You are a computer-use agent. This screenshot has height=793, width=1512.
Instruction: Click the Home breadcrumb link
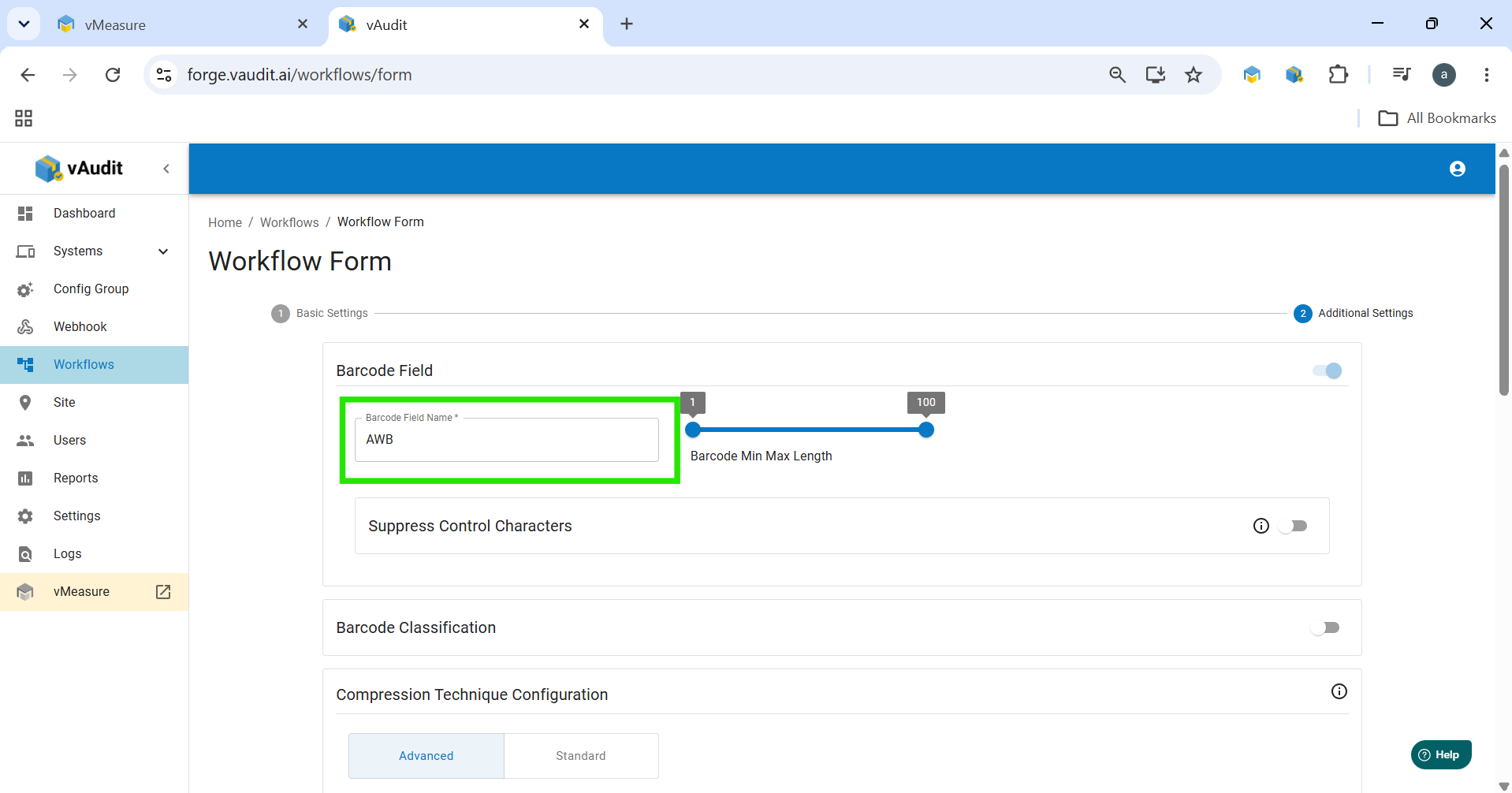click(225, 222)
